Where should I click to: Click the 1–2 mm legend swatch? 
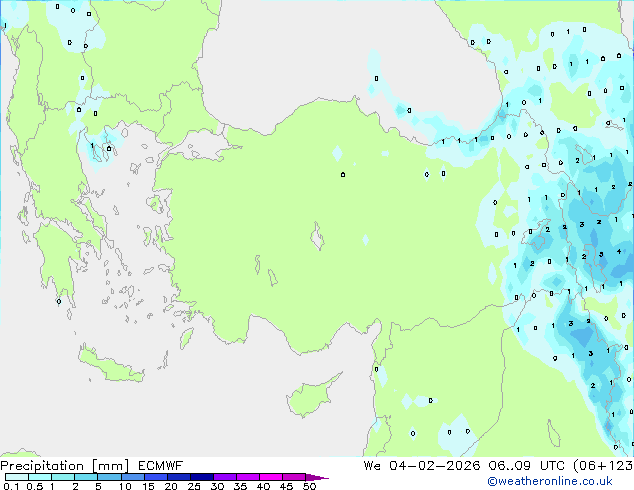pos(63,477)
